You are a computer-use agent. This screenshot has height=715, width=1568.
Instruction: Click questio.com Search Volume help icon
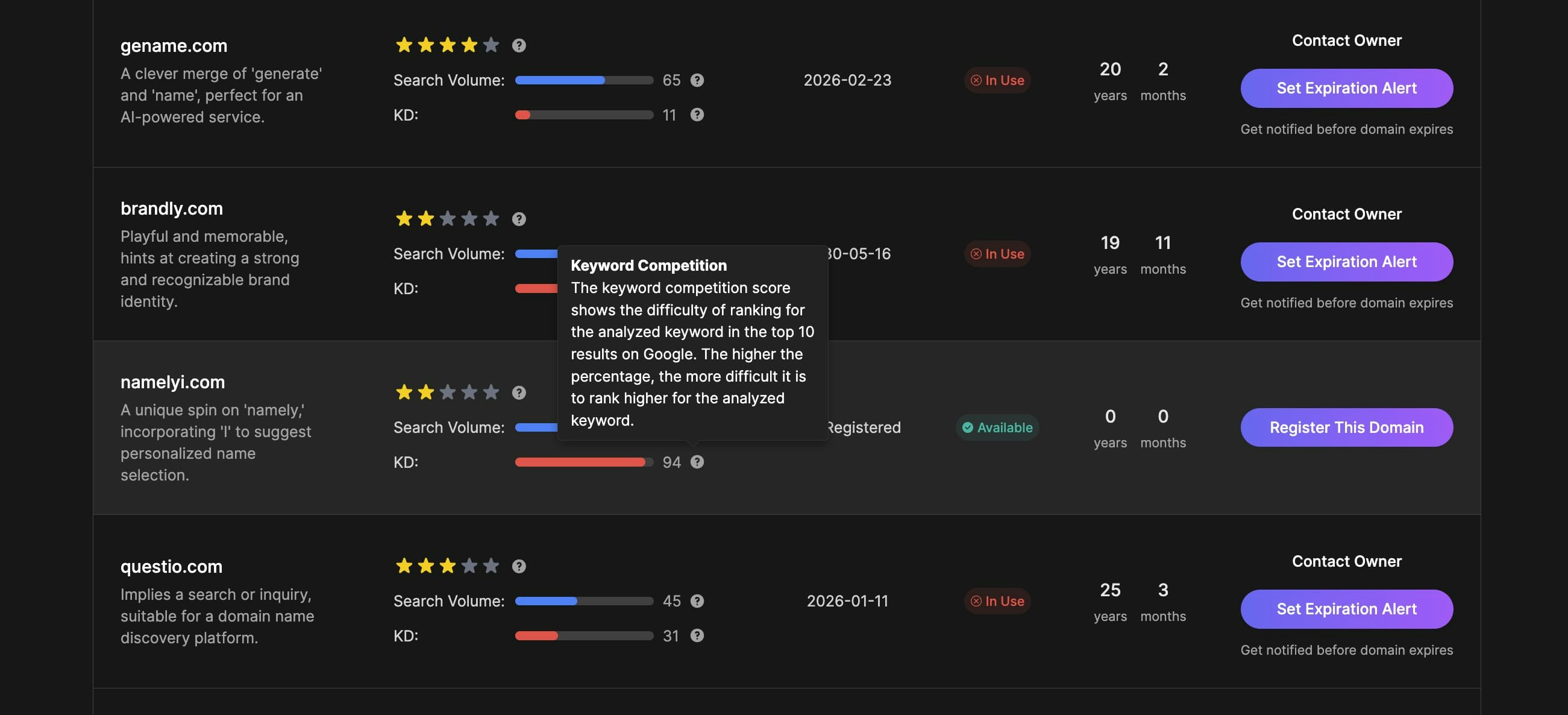697,601
